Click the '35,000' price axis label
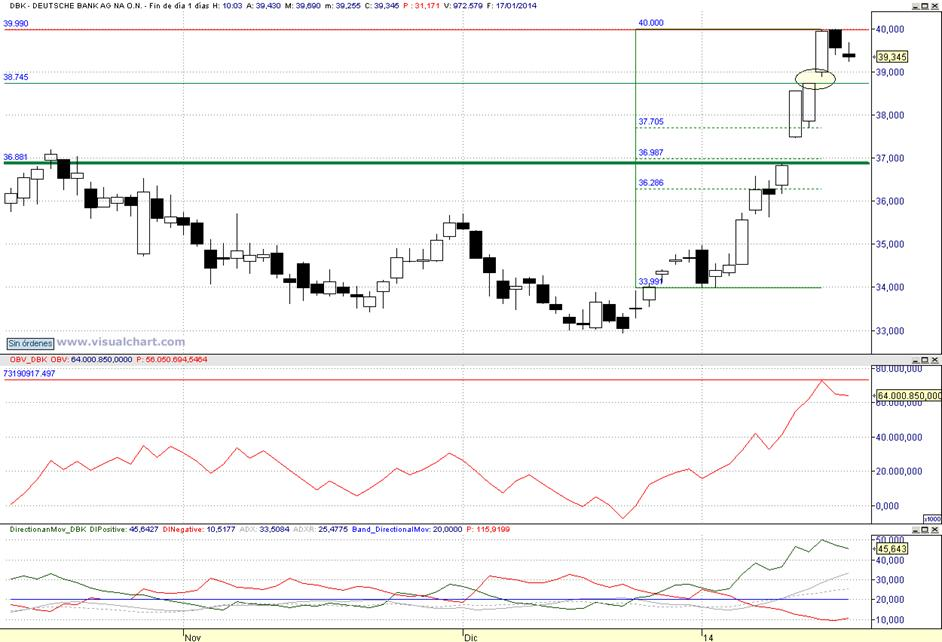942x642 pixels. coord(890,244)
